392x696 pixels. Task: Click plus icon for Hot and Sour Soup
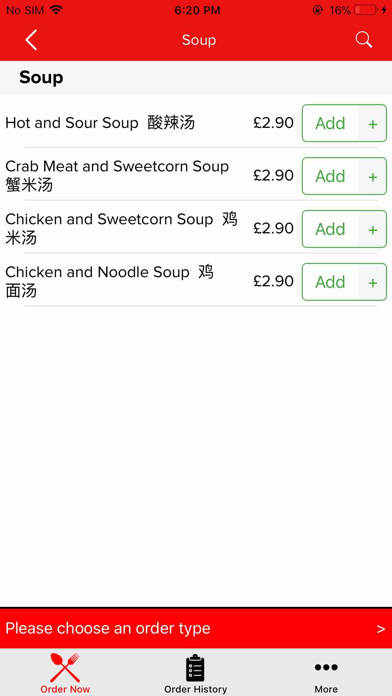pyautogui.click(x=372, y=123)
